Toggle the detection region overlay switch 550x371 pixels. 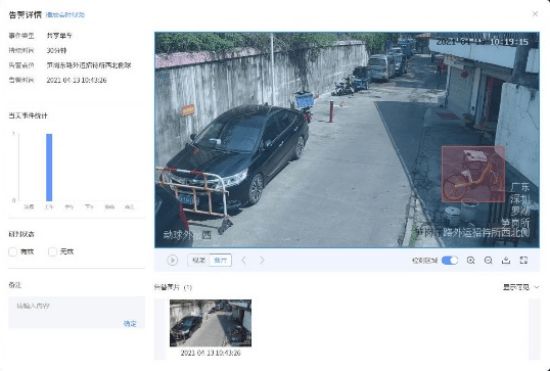pos(450,260)
